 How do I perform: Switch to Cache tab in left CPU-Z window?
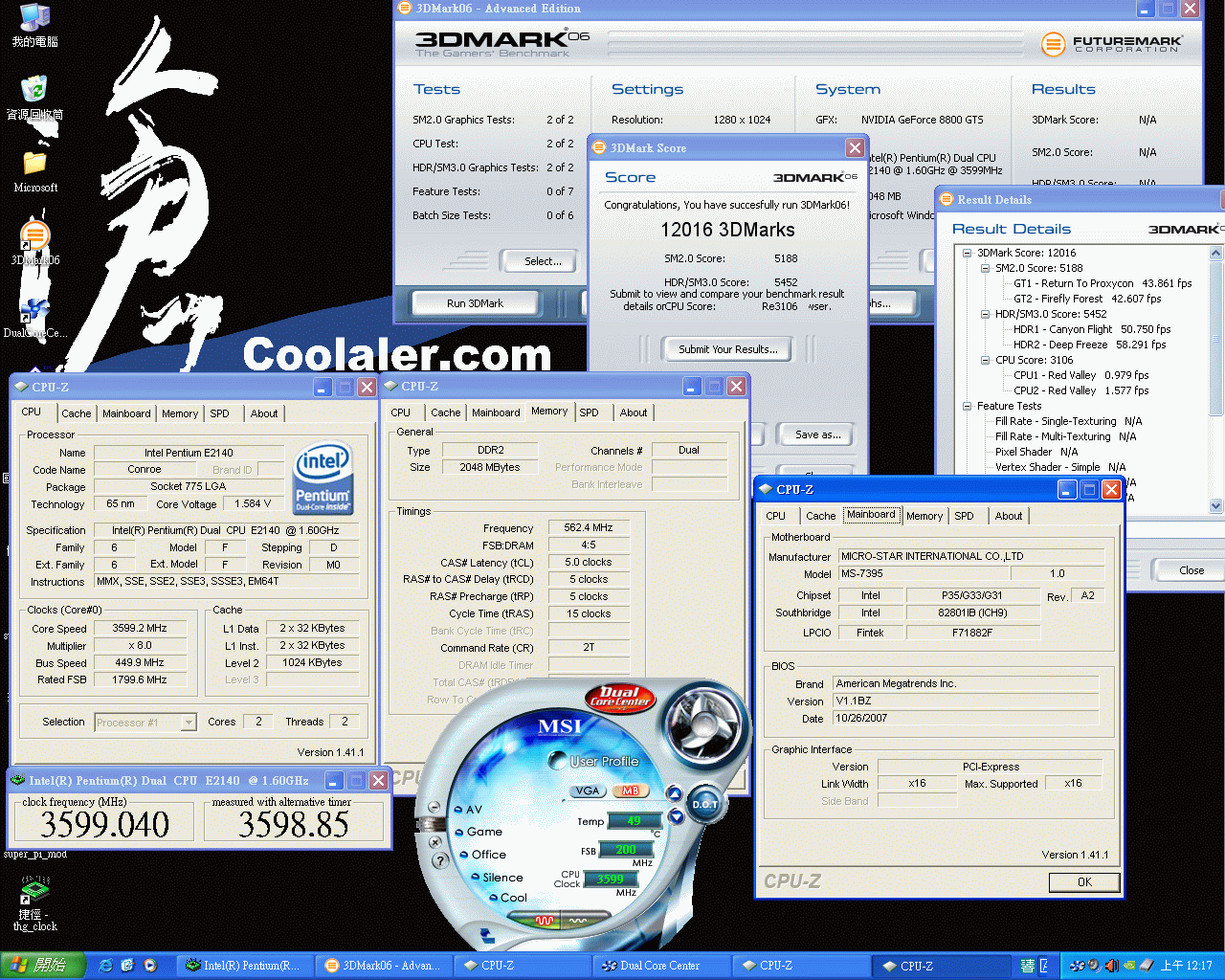tap(77, 413)
